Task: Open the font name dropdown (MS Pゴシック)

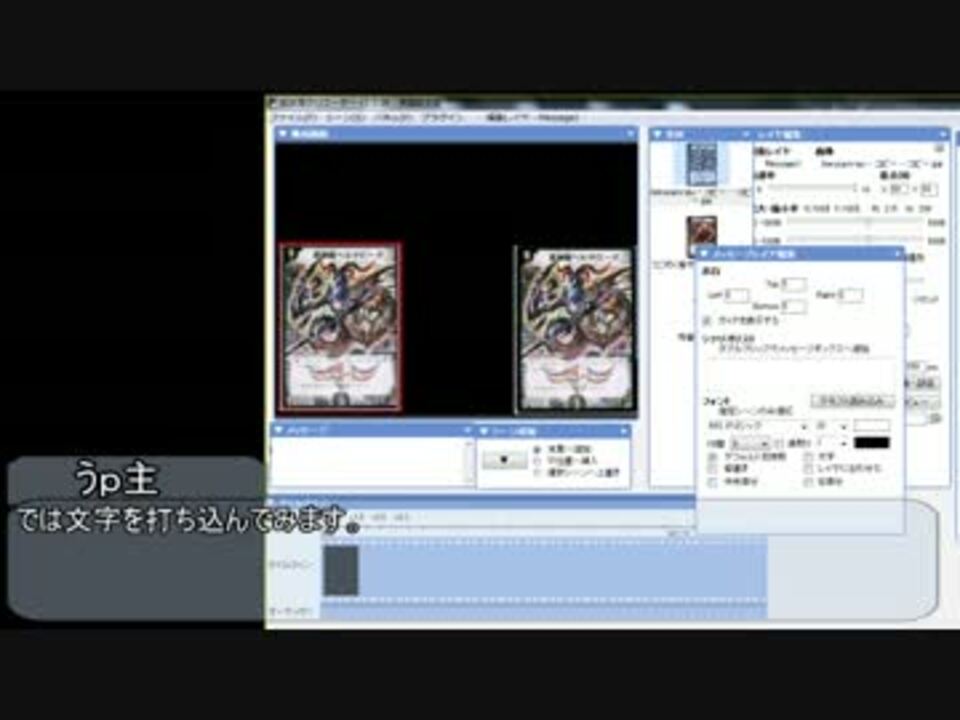Action: click(757, 426)
